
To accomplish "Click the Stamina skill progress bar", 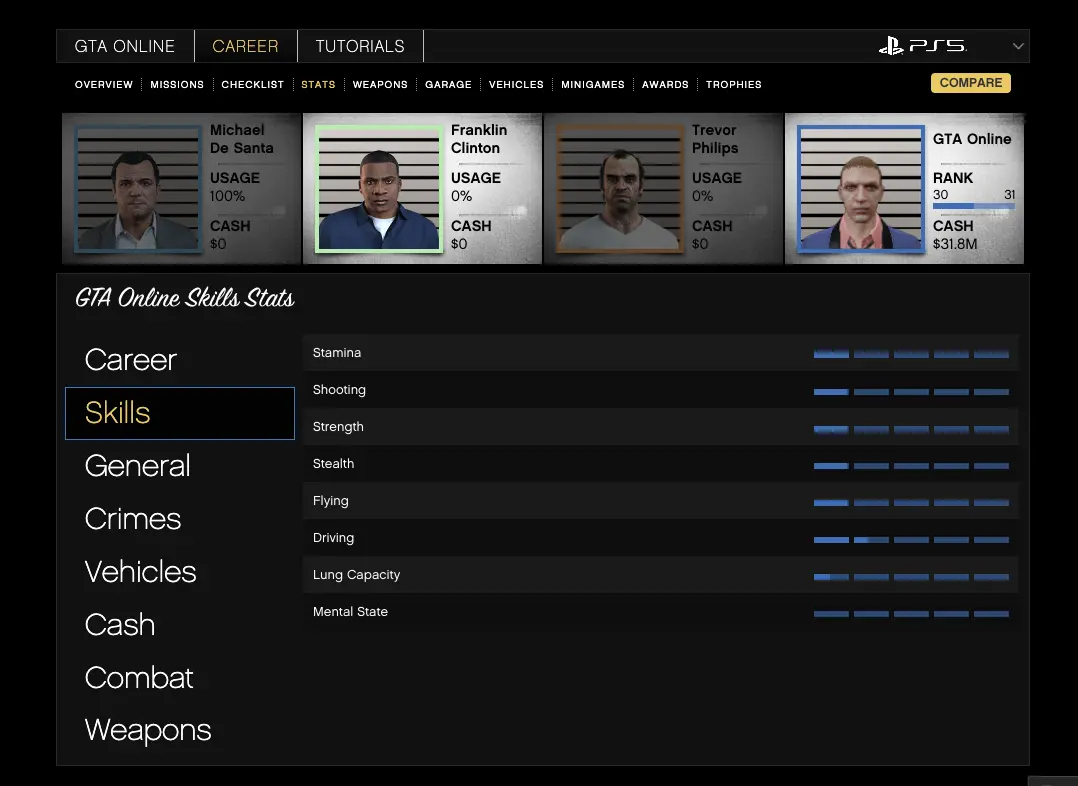I will pyautogui.click(x=911, y=354).
